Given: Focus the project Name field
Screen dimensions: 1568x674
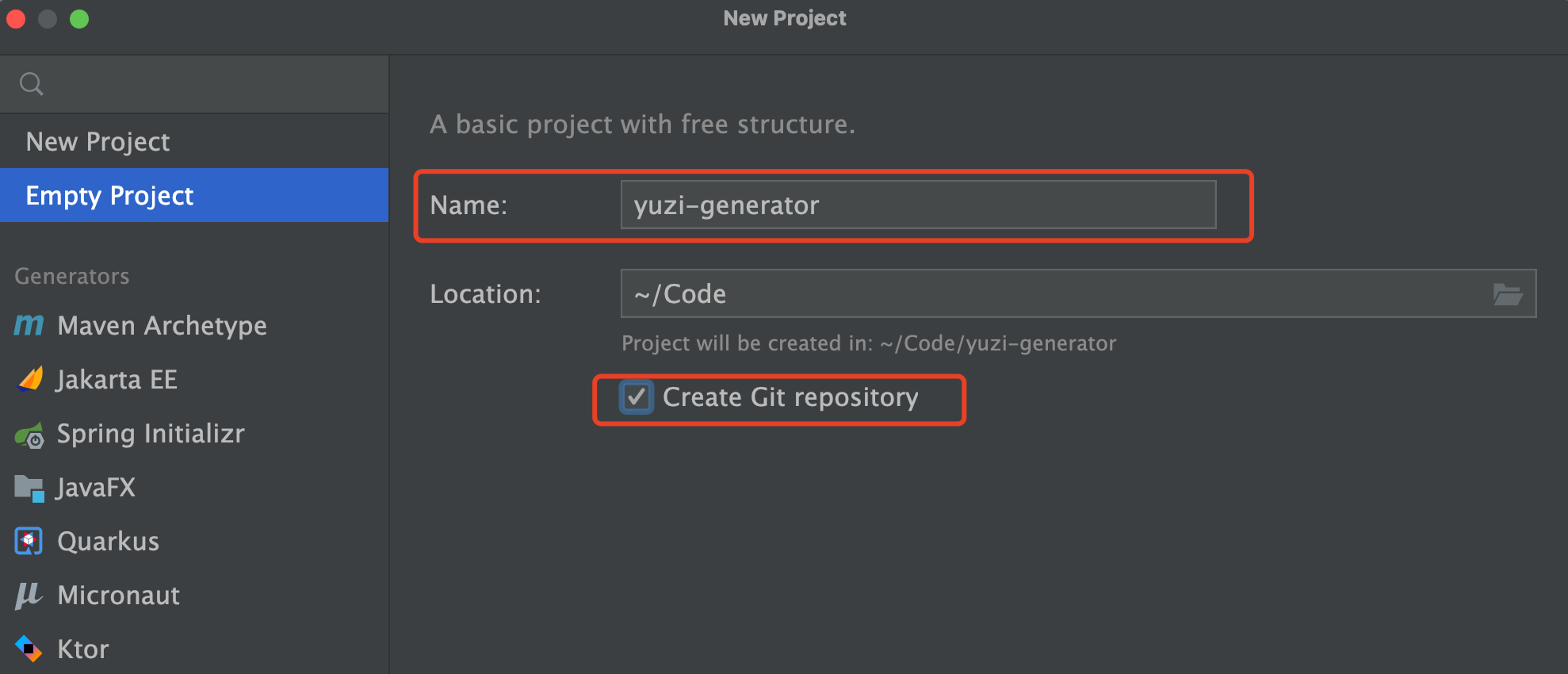Looking at the screenshot, I should (917, 205).
